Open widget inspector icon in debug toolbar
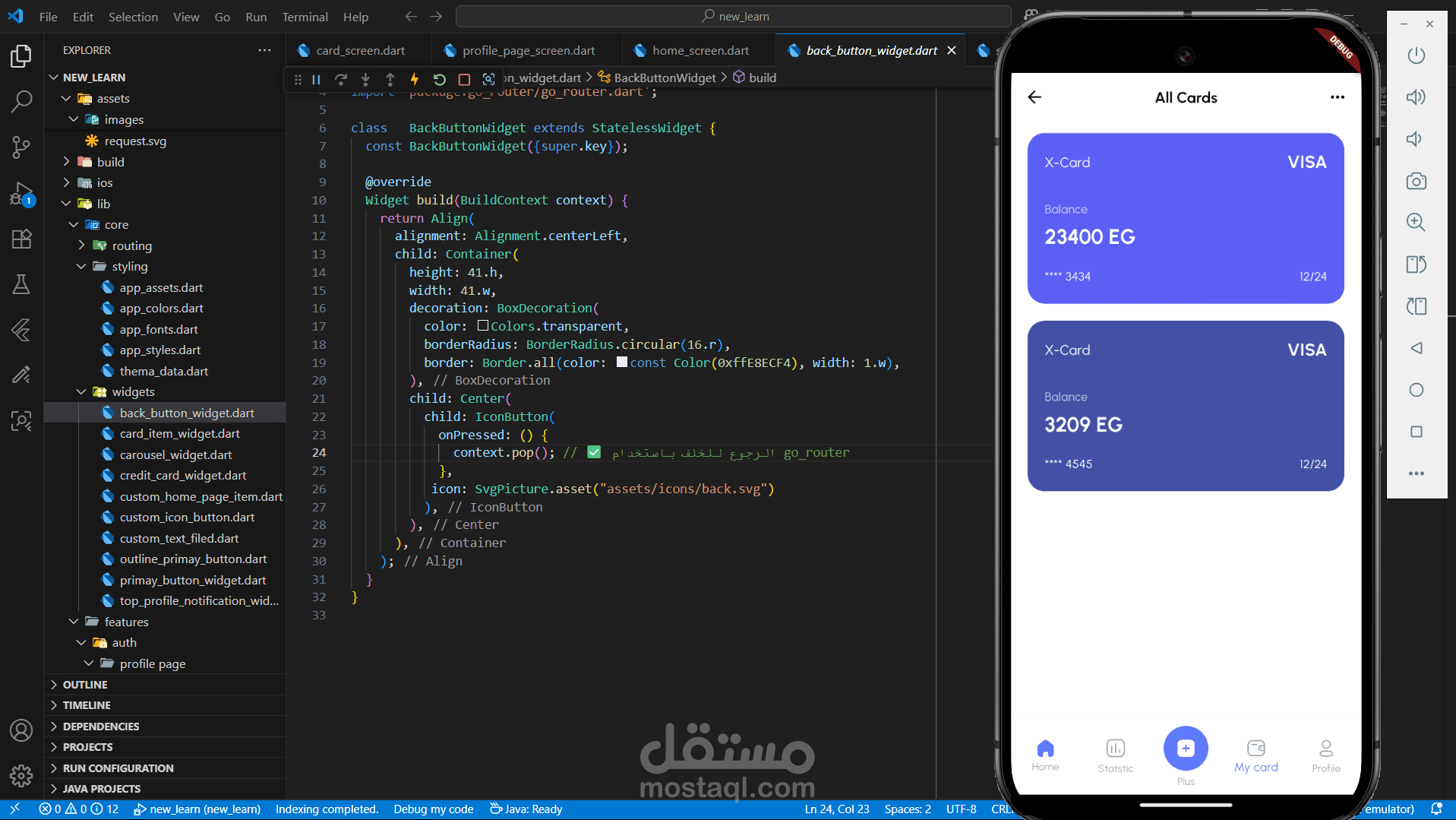The width and height of the screenshot is (1456, 820). click(488, 79)
